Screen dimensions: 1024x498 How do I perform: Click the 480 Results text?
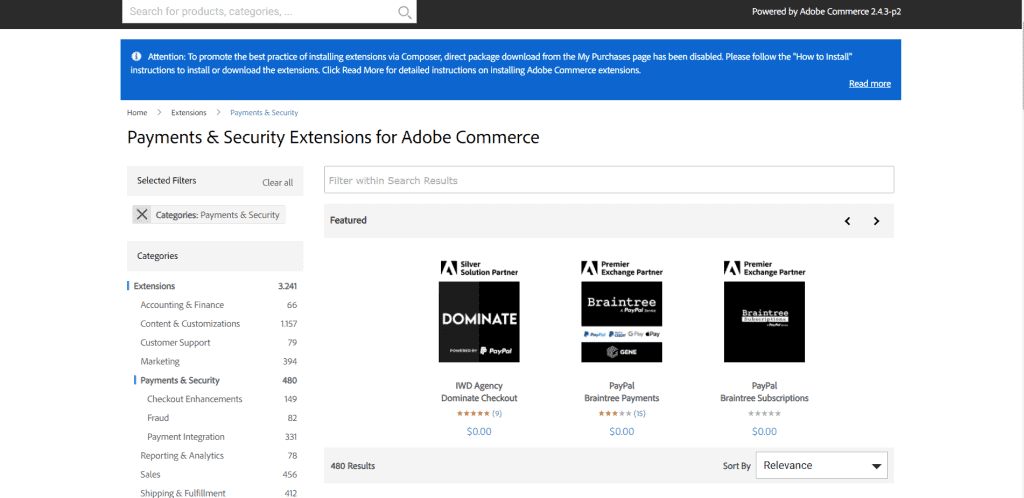coord(353,466)
